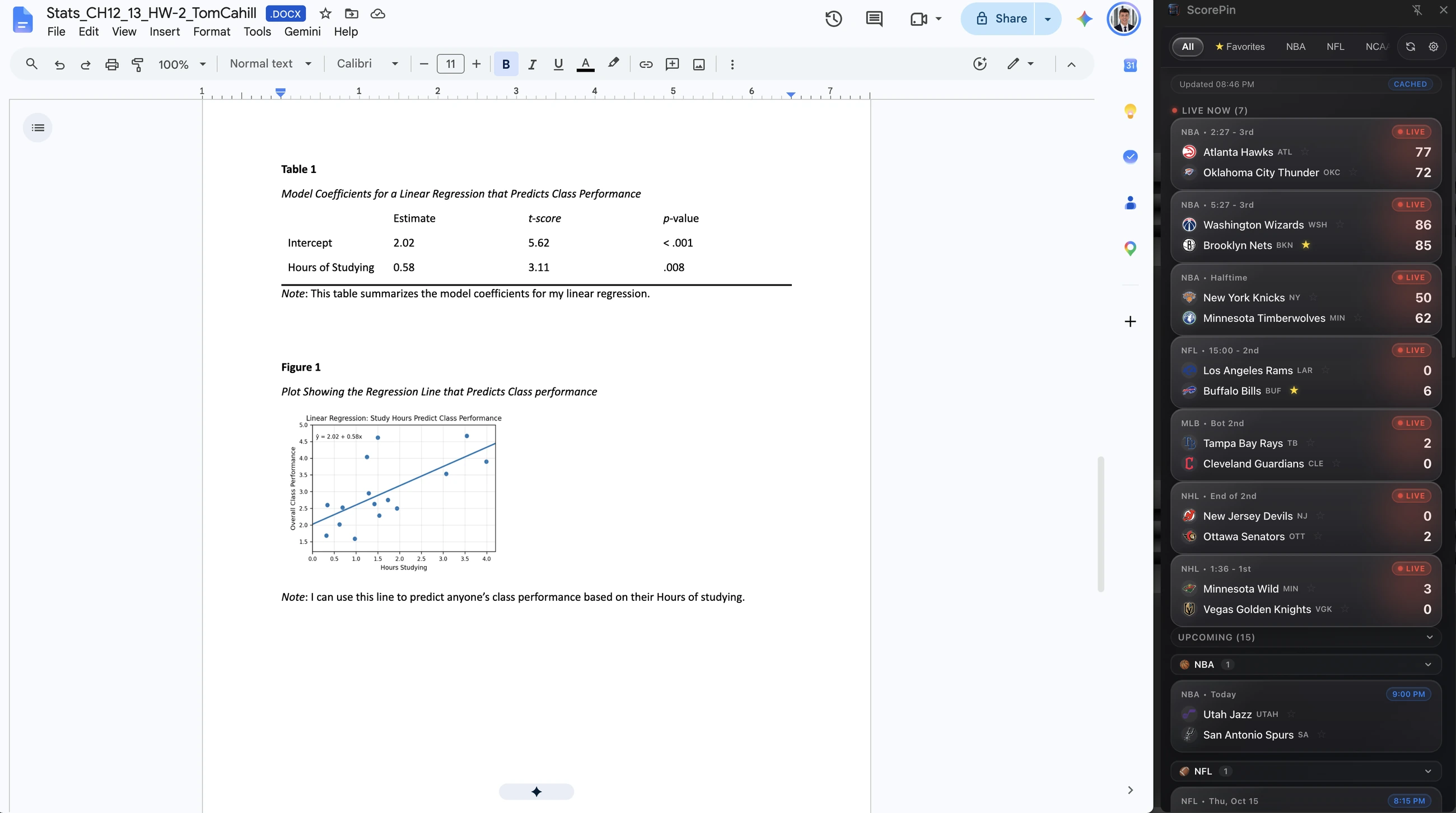Activate the paint format tool
Image resolution: width=1456 pixels, height=813 pixels.
tap(137, 64)
